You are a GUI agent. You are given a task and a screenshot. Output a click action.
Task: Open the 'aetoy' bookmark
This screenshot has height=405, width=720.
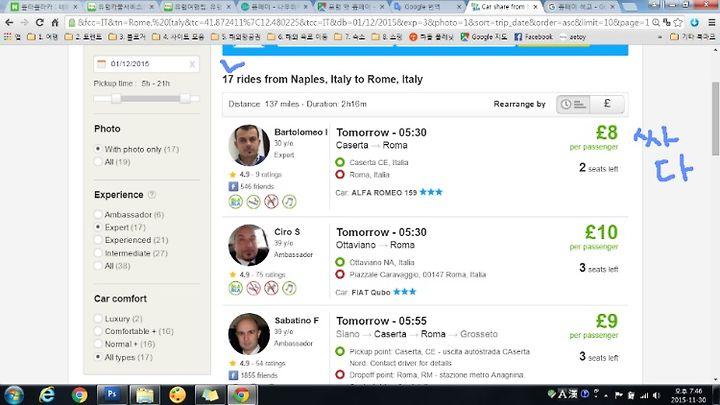573,37
